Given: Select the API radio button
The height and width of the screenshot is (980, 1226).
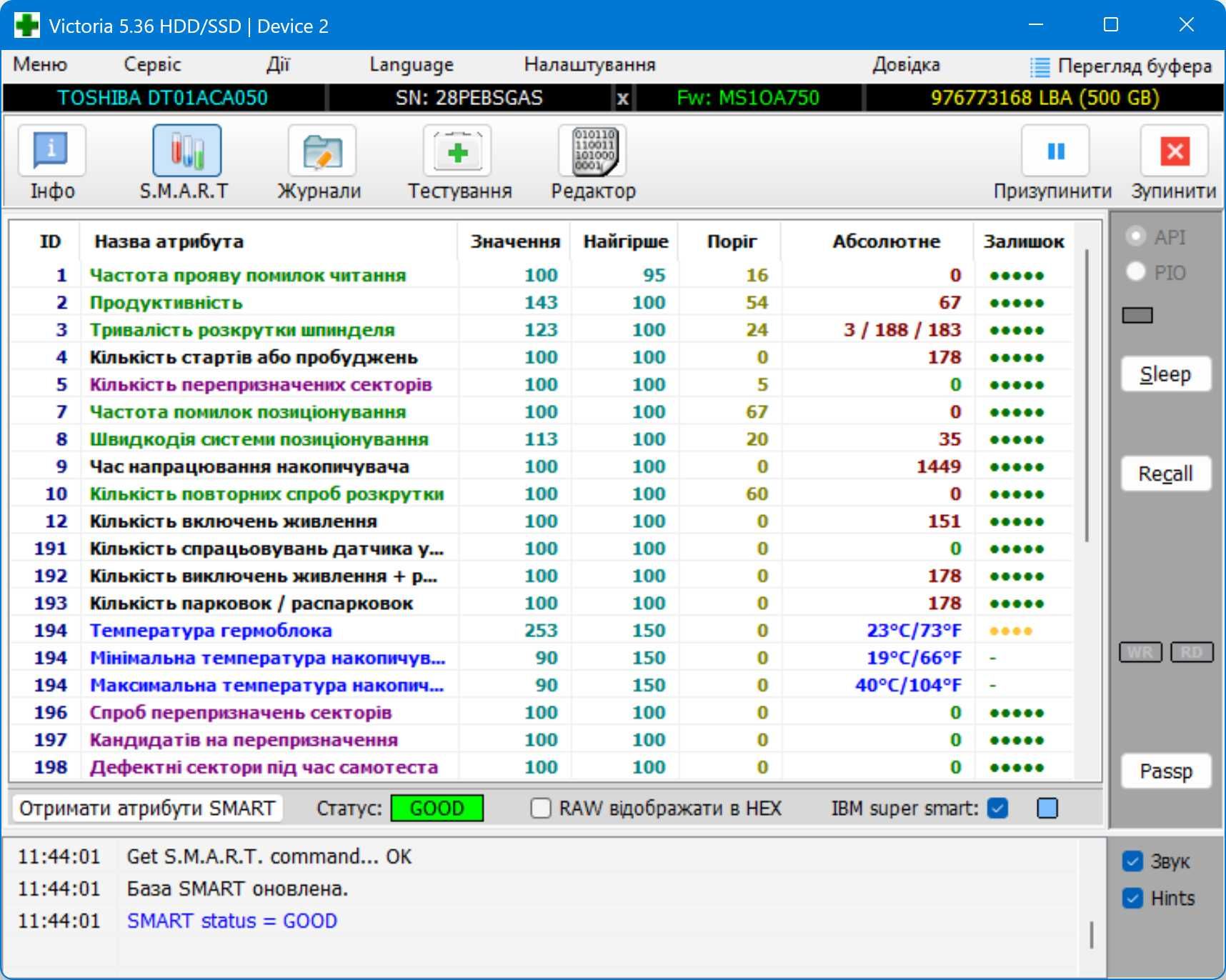Looking at the screenshot, I should [x=1135, y=236].
